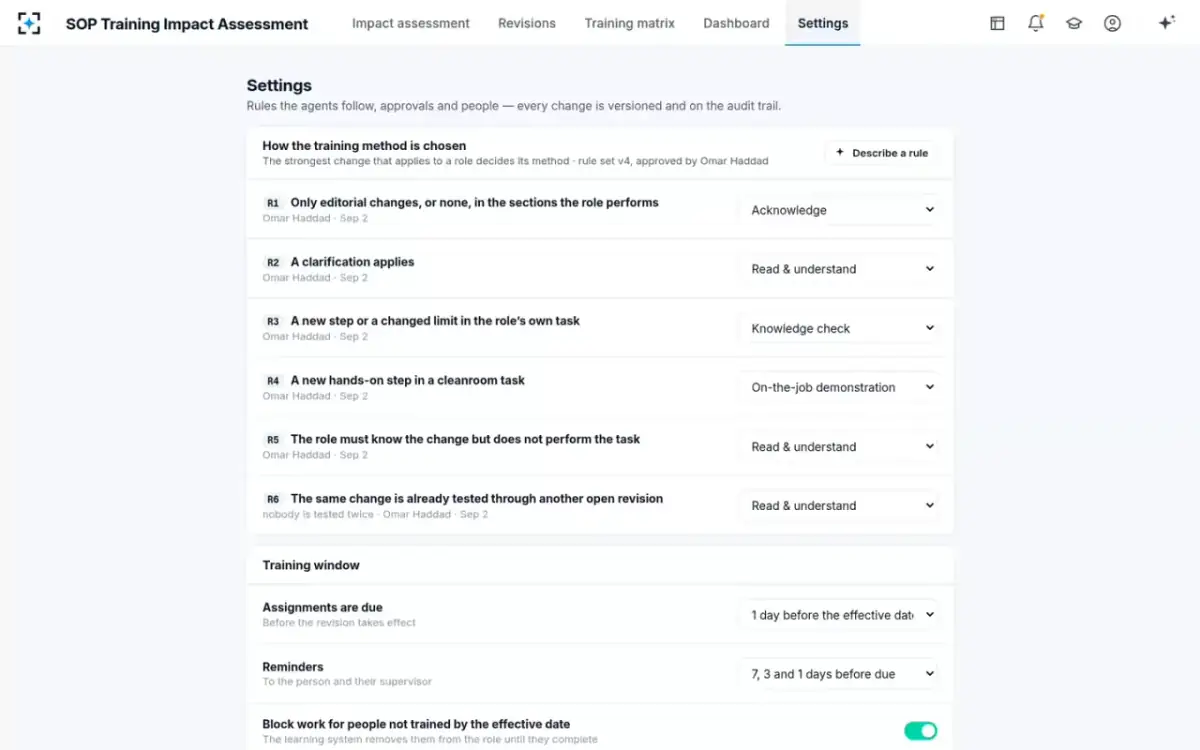This screenshot has height=750, width=1200.
Task: Open method dropdown for R2 clarification rule
Action: click(841, 269)
